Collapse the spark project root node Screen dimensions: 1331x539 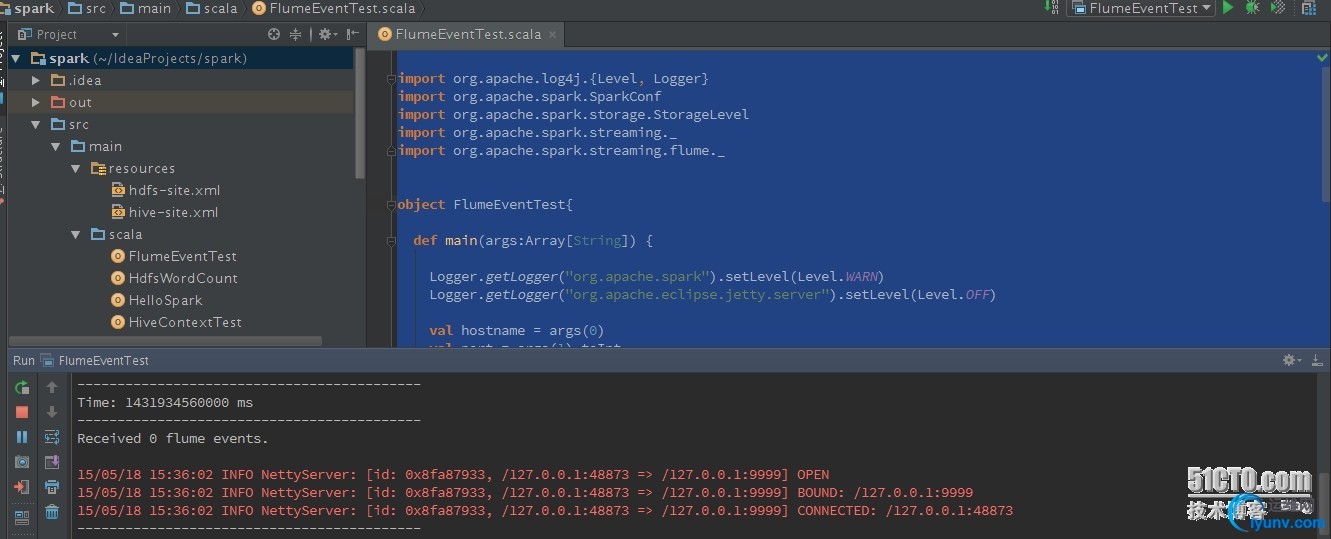(x=16, y=58)
